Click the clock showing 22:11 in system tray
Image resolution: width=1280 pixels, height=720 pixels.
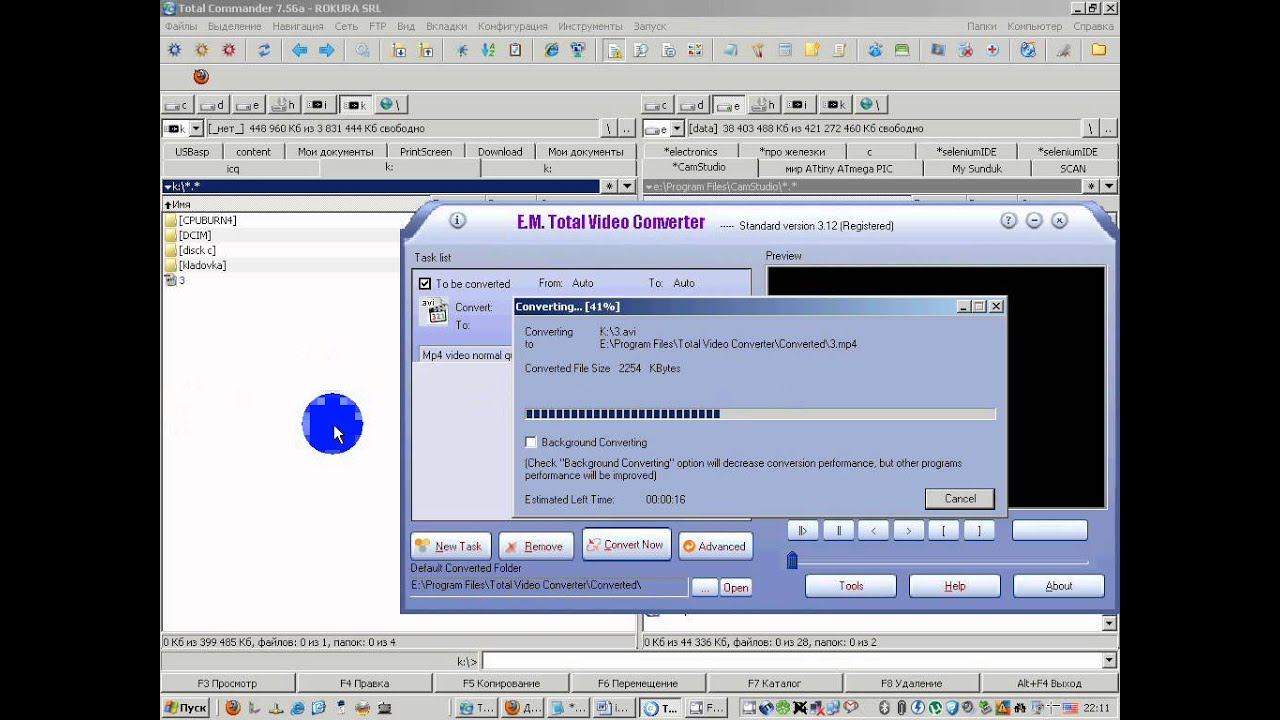[x=1098, y=708]
